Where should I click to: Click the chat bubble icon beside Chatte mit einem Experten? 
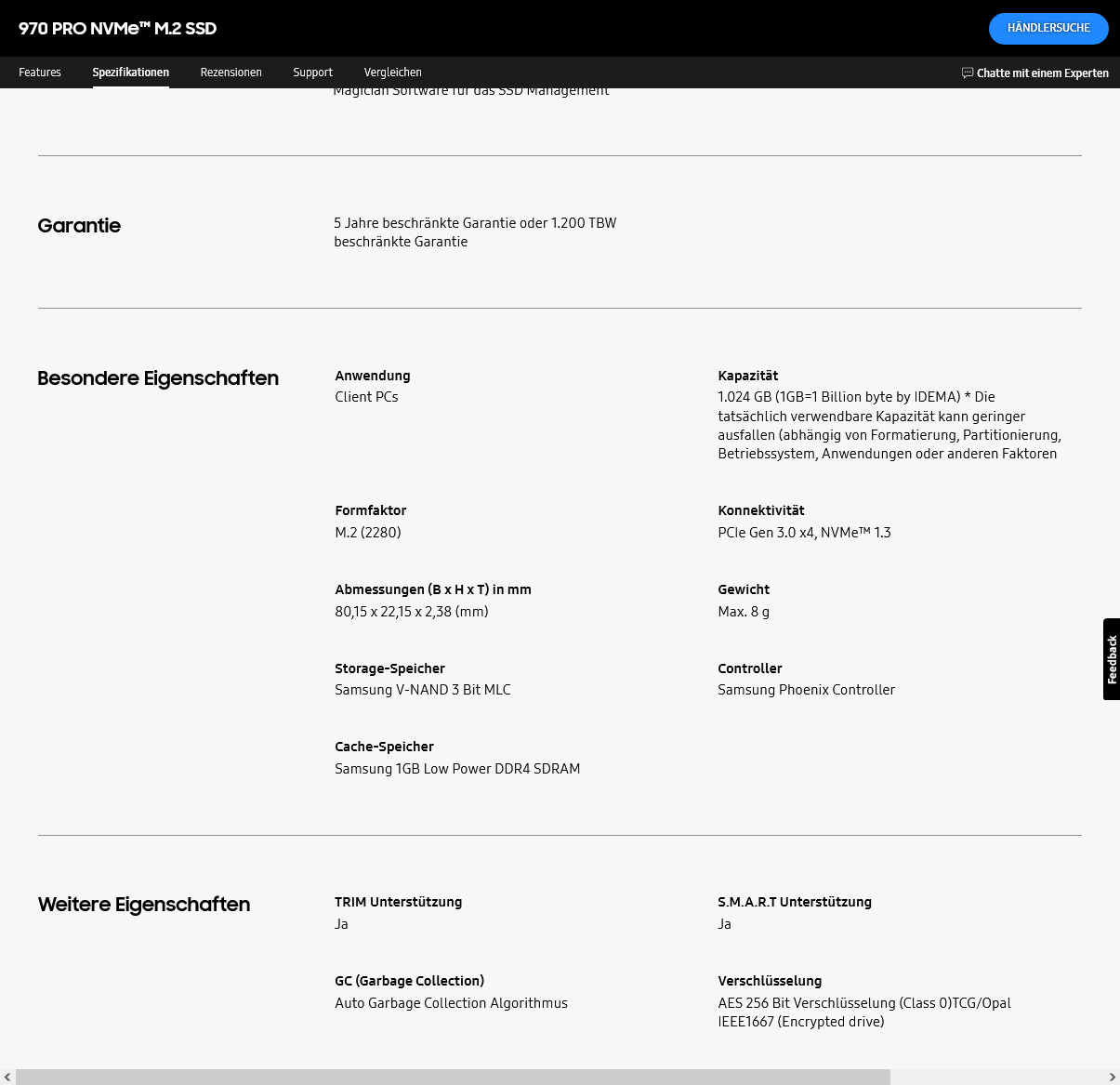coord(968,73)
